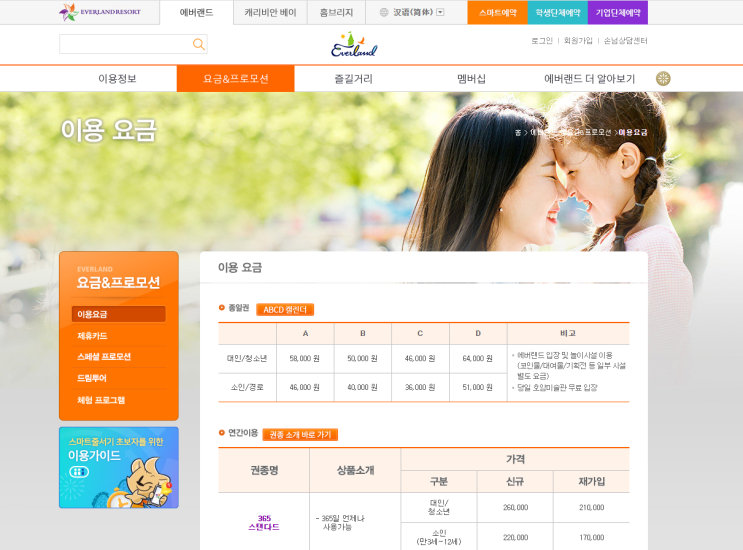Open the round flower sitemap icon
This screenshot has height=550, width=743.
[663, 78]
